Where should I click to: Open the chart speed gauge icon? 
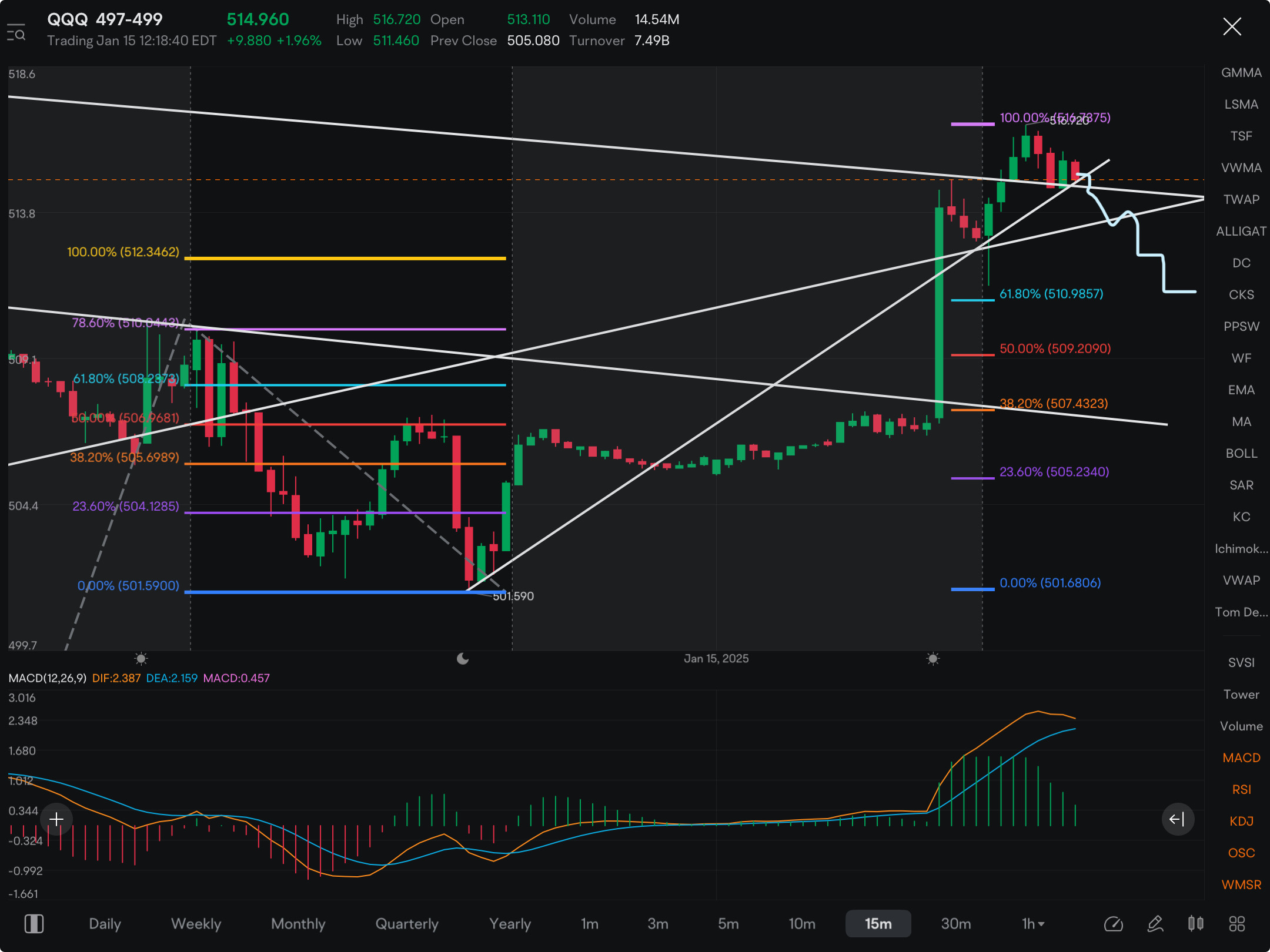[x=1114, y=924]
